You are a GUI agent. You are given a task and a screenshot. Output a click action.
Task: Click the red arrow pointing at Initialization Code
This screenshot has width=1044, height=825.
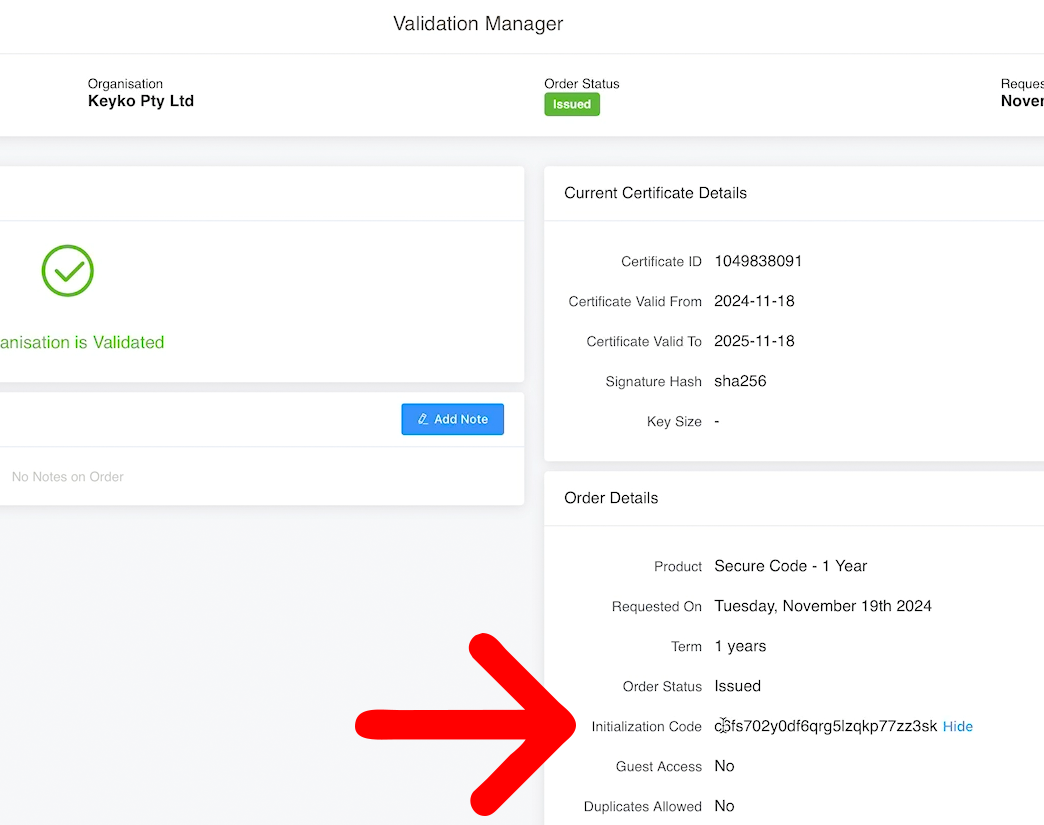click(x=465, y=725)
